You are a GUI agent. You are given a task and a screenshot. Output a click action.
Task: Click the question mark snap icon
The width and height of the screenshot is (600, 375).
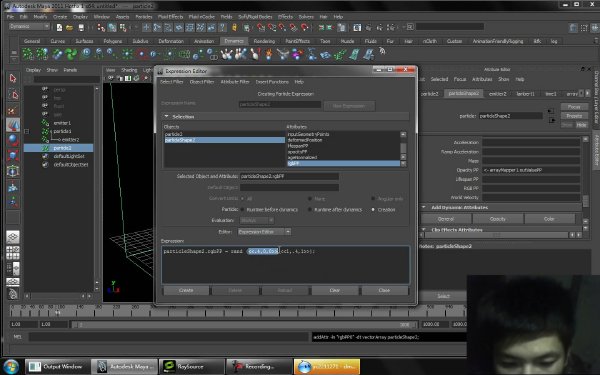click(222, 28)
